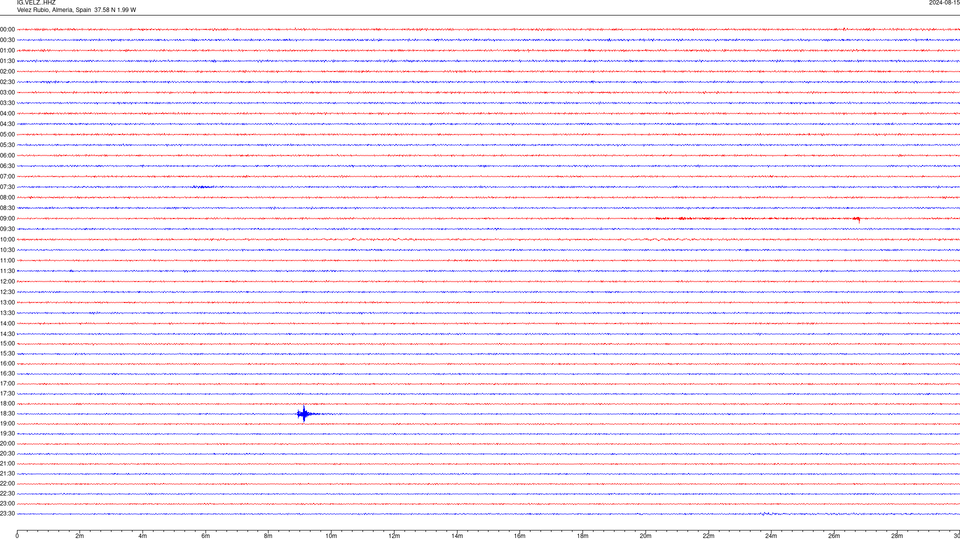
Task: Click the 2m tick label on time axis
Action: (80, 536)
